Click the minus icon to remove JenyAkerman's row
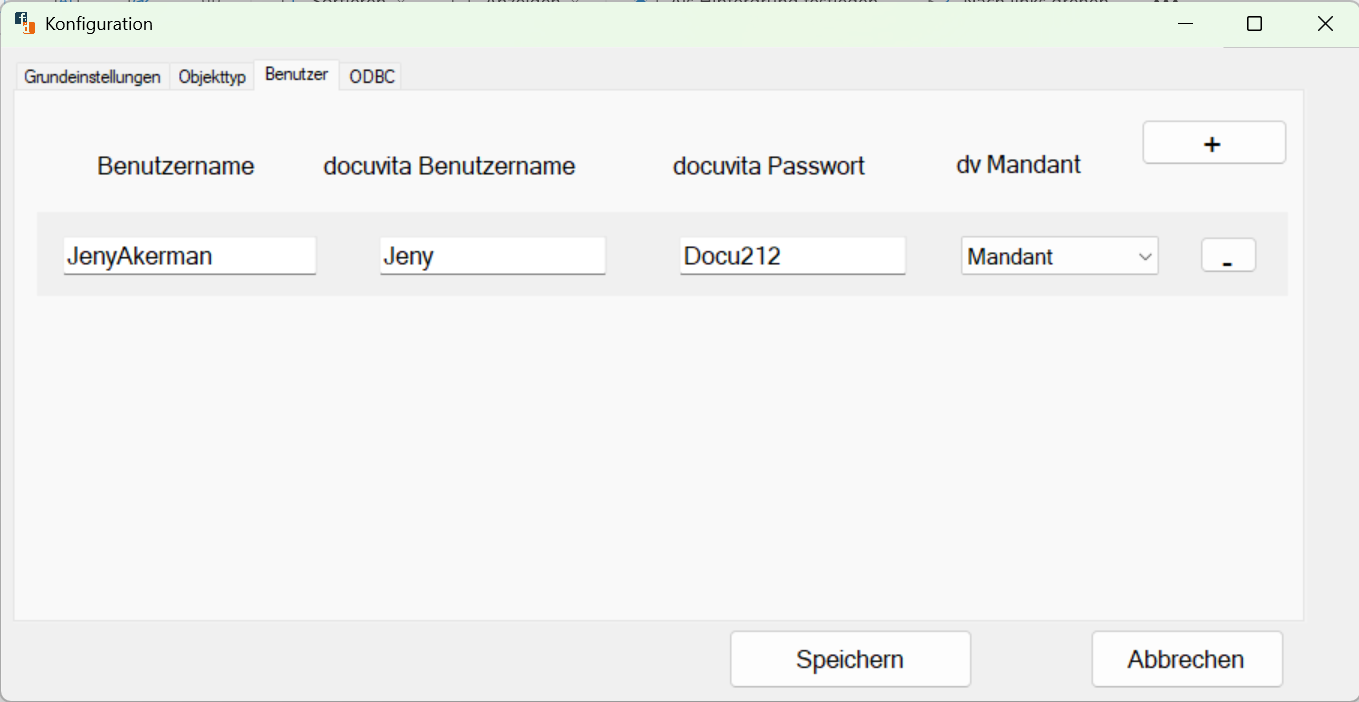 [x=1227, y=255]
